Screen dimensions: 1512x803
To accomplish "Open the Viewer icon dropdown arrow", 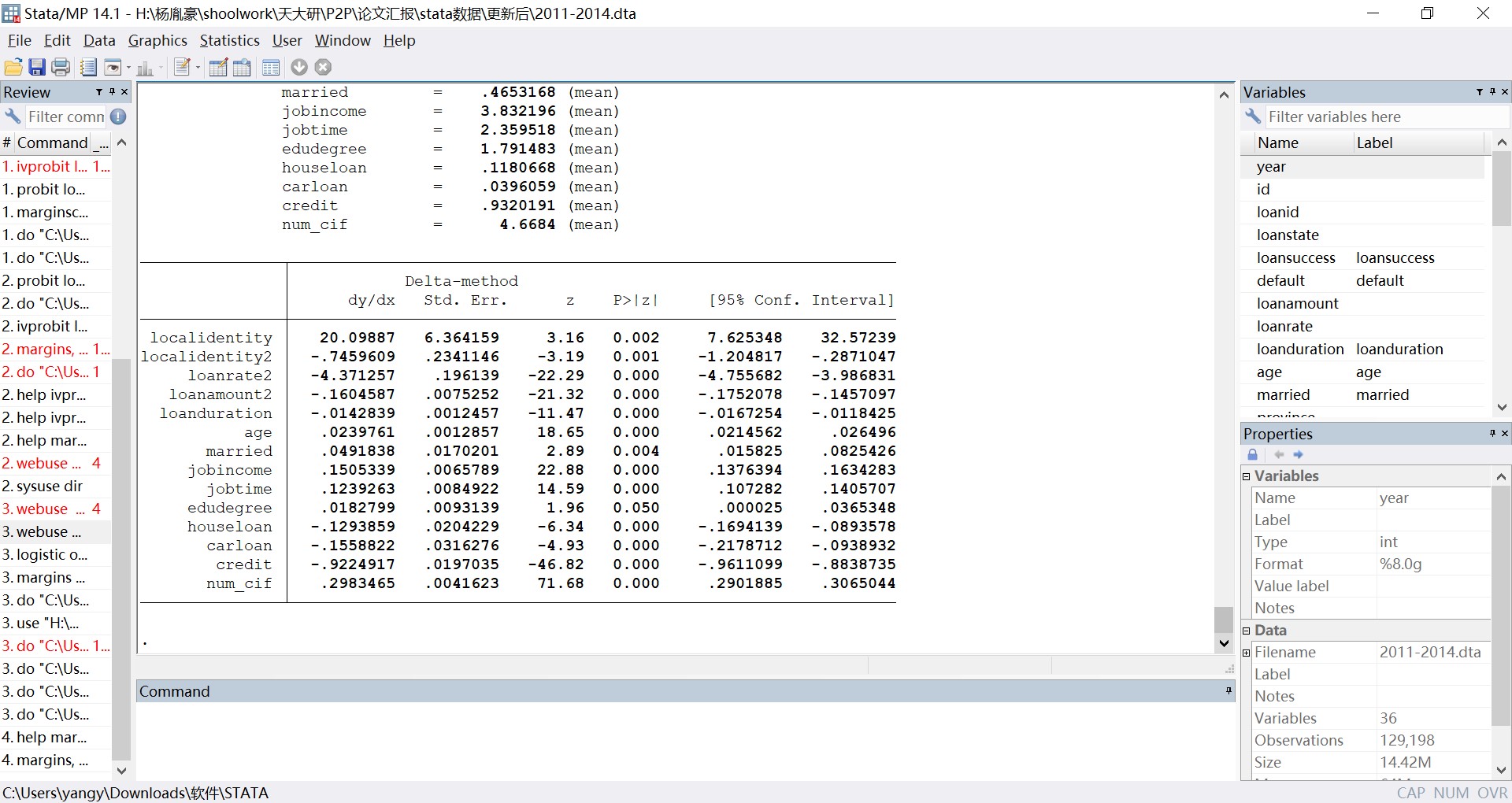I will coord(128,68).
